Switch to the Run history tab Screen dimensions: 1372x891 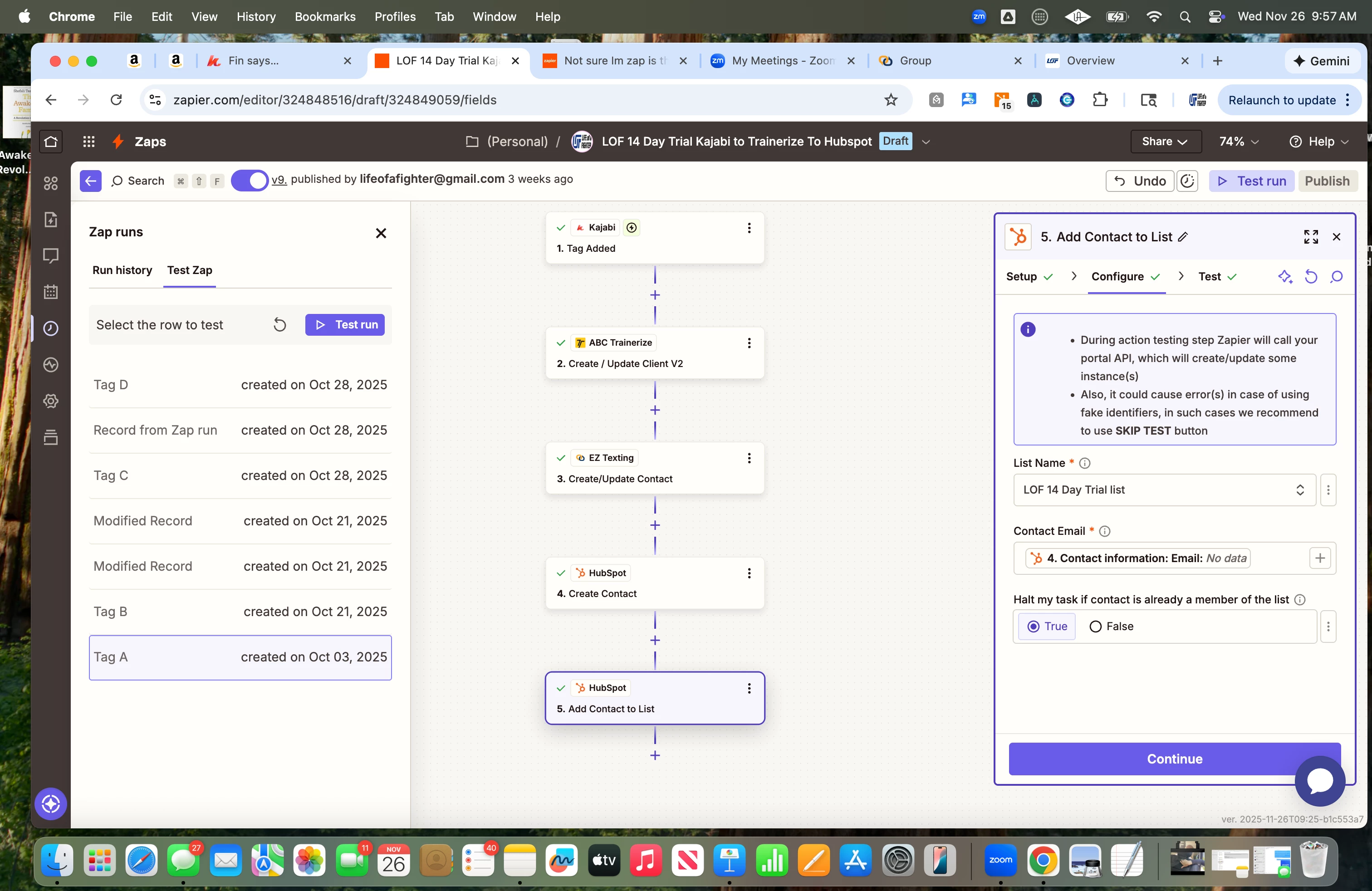click(122, 270)
